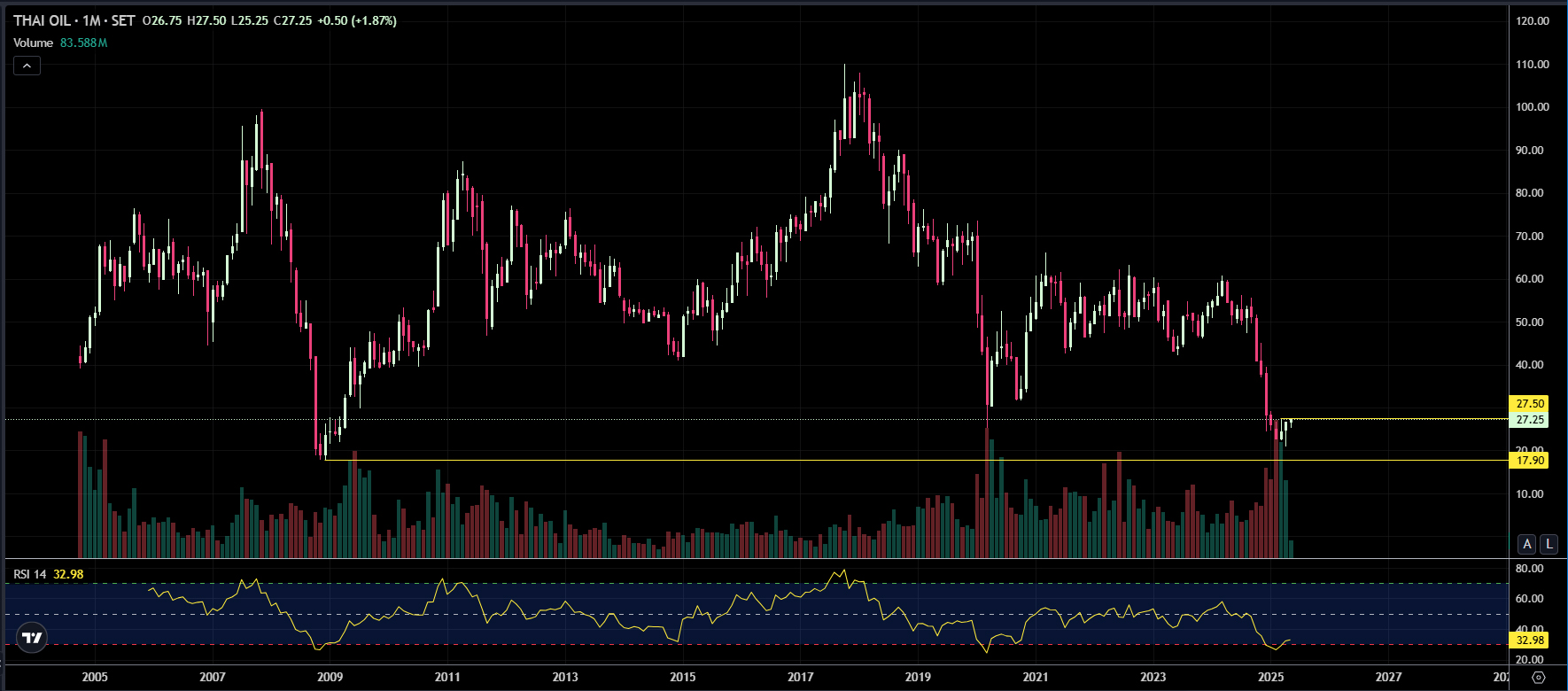Click 120.00 on the price axis
This screenshot has height=691, width=1568.
(x=1533, y=20)
